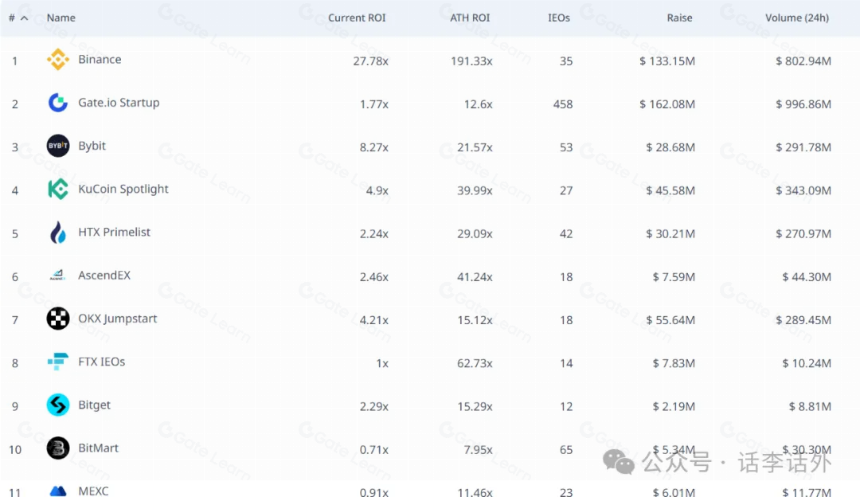Select OKX Jumpstart ATH ROI 15.12x
The image size is (860, 497).
pyautogui.click(x=475, y=320)
